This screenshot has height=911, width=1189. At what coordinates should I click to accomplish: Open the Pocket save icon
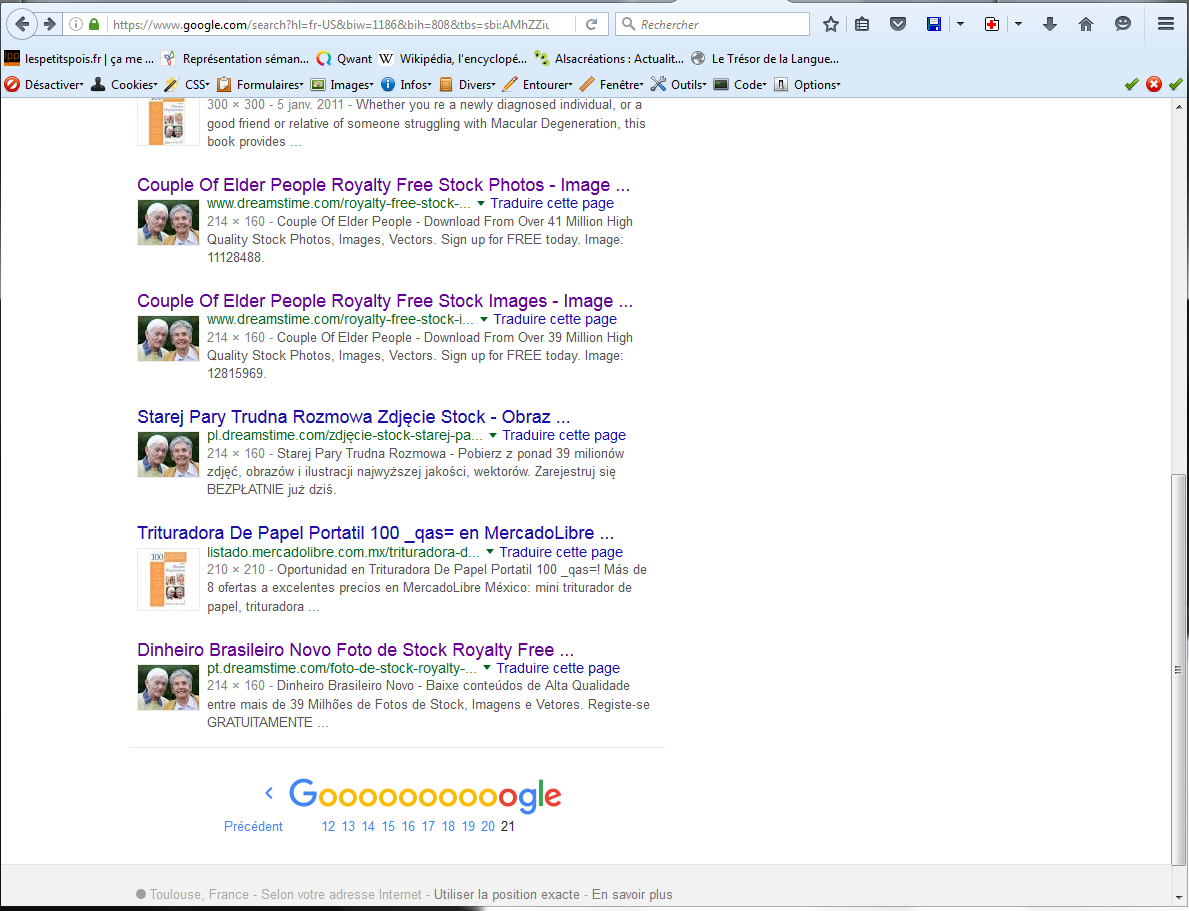pos(898,24)
